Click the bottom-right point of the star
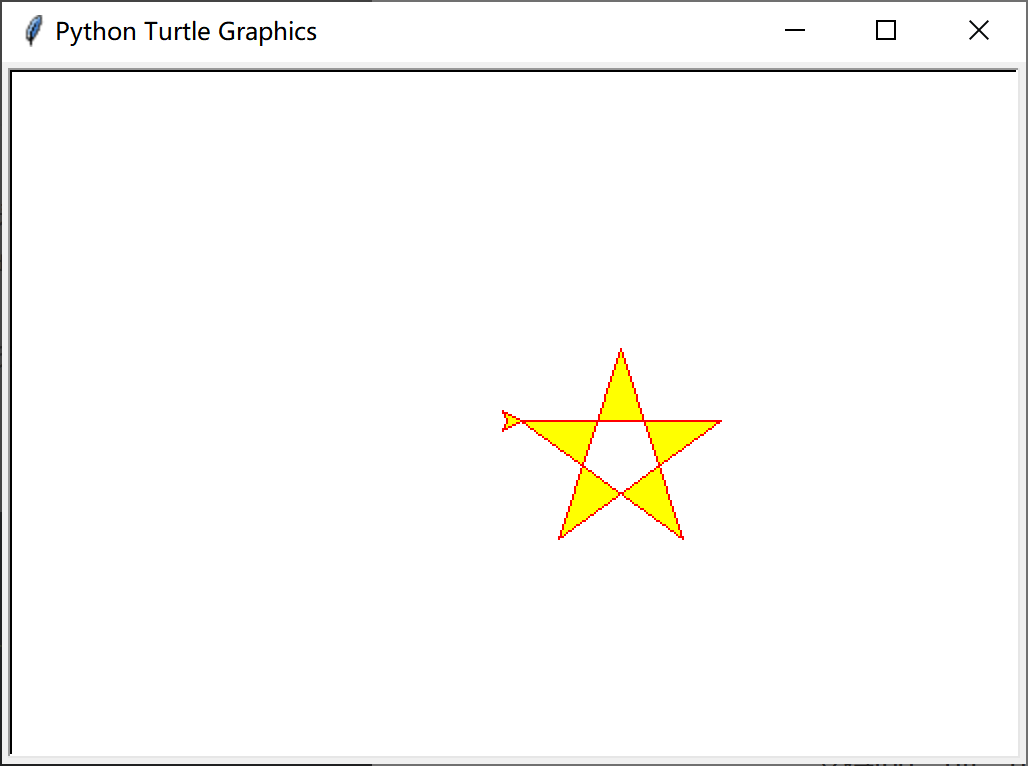 tap(683, 538)
